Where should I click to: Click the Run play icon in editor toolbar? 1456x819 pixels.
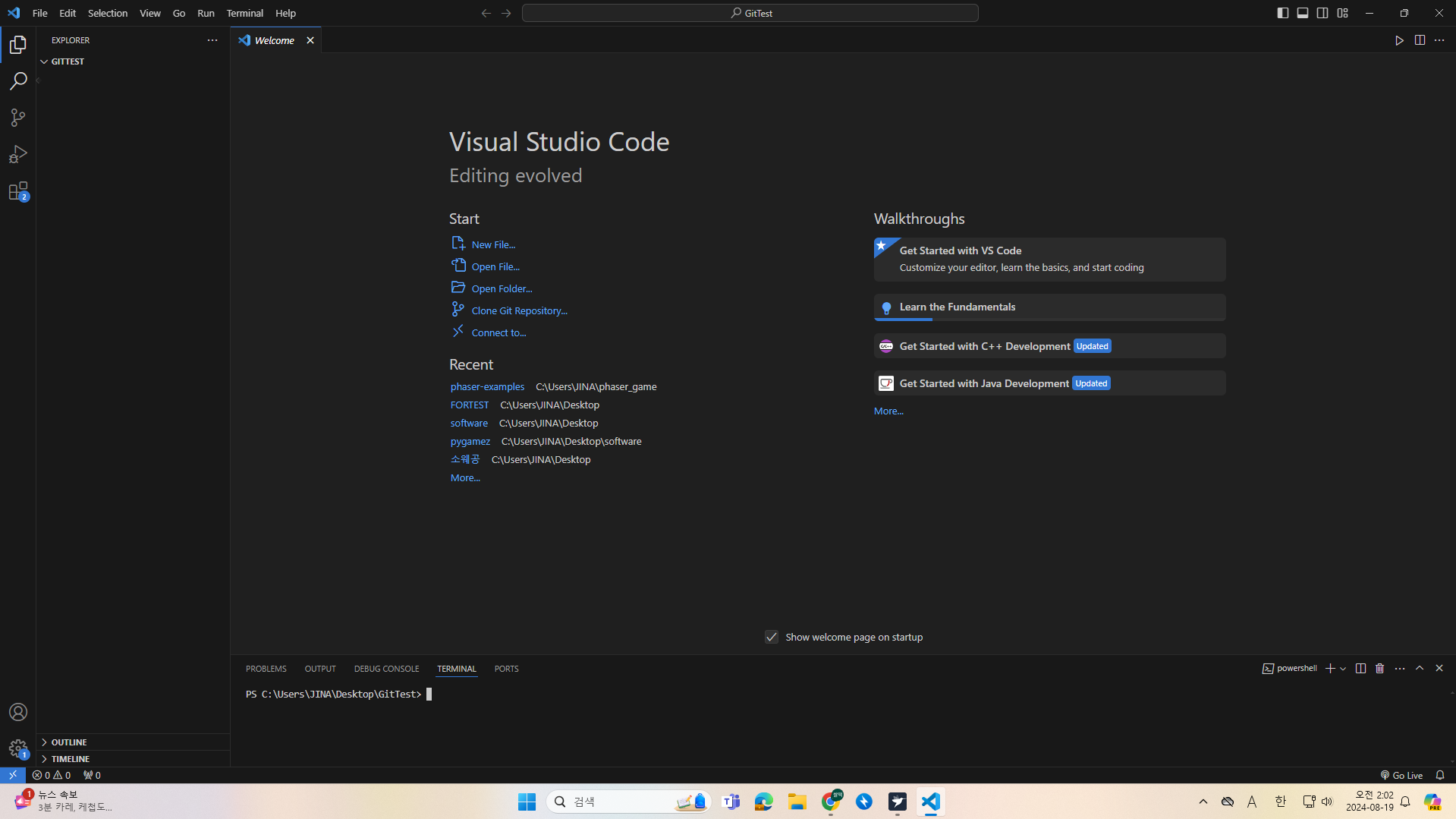point(1399,40)
